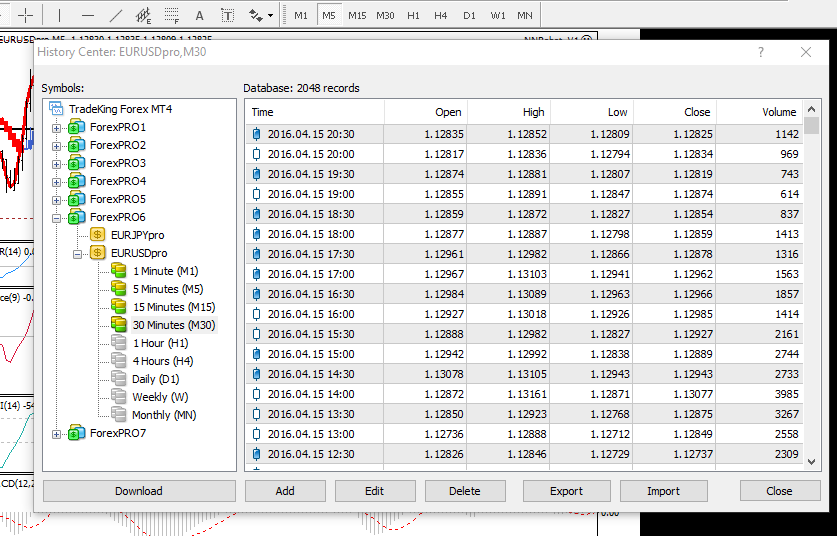Select the EURUSDpro symbol
Viewport: 837px width, 536px height.
[139, 253]
